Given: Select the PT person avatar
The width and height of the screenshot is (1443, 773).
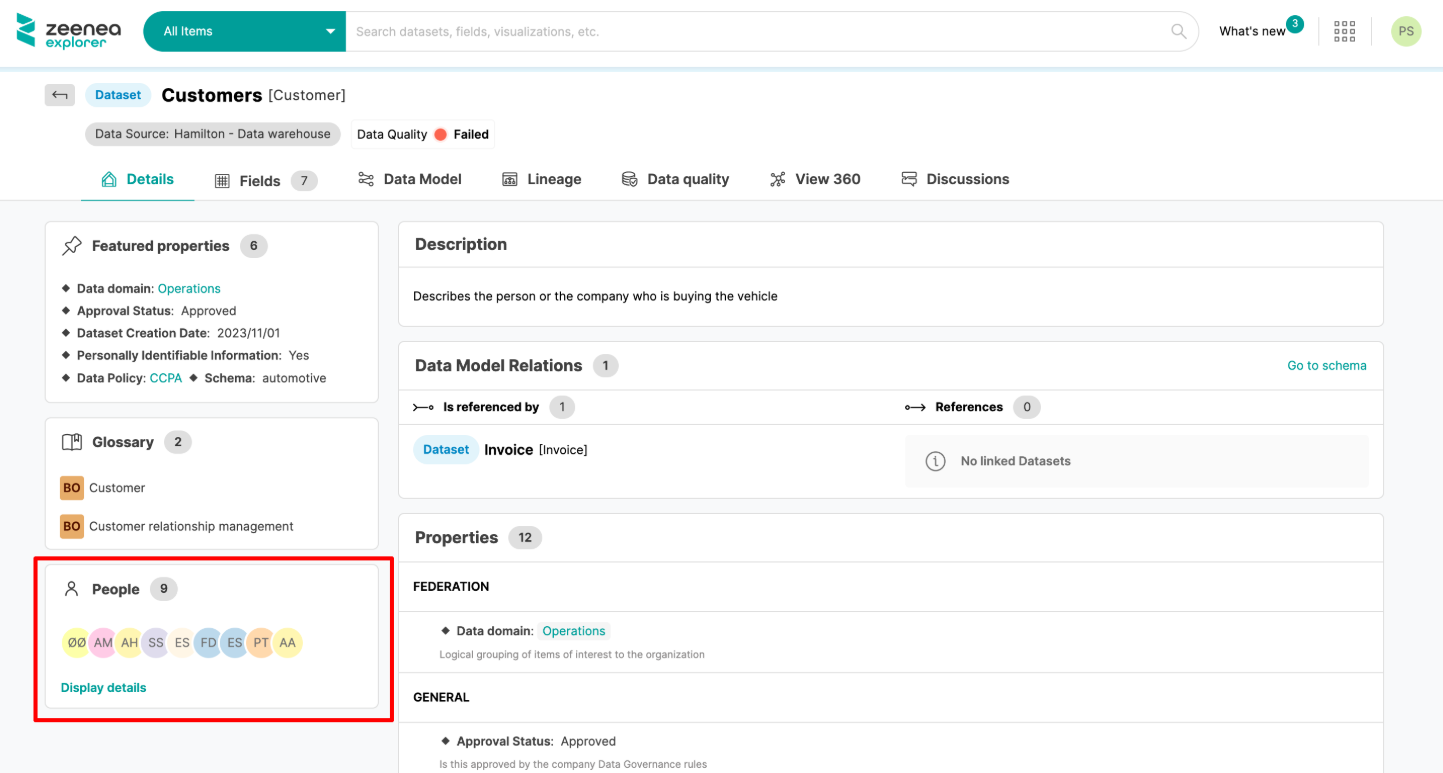Looking at the screenshot, I should [261, 643].
